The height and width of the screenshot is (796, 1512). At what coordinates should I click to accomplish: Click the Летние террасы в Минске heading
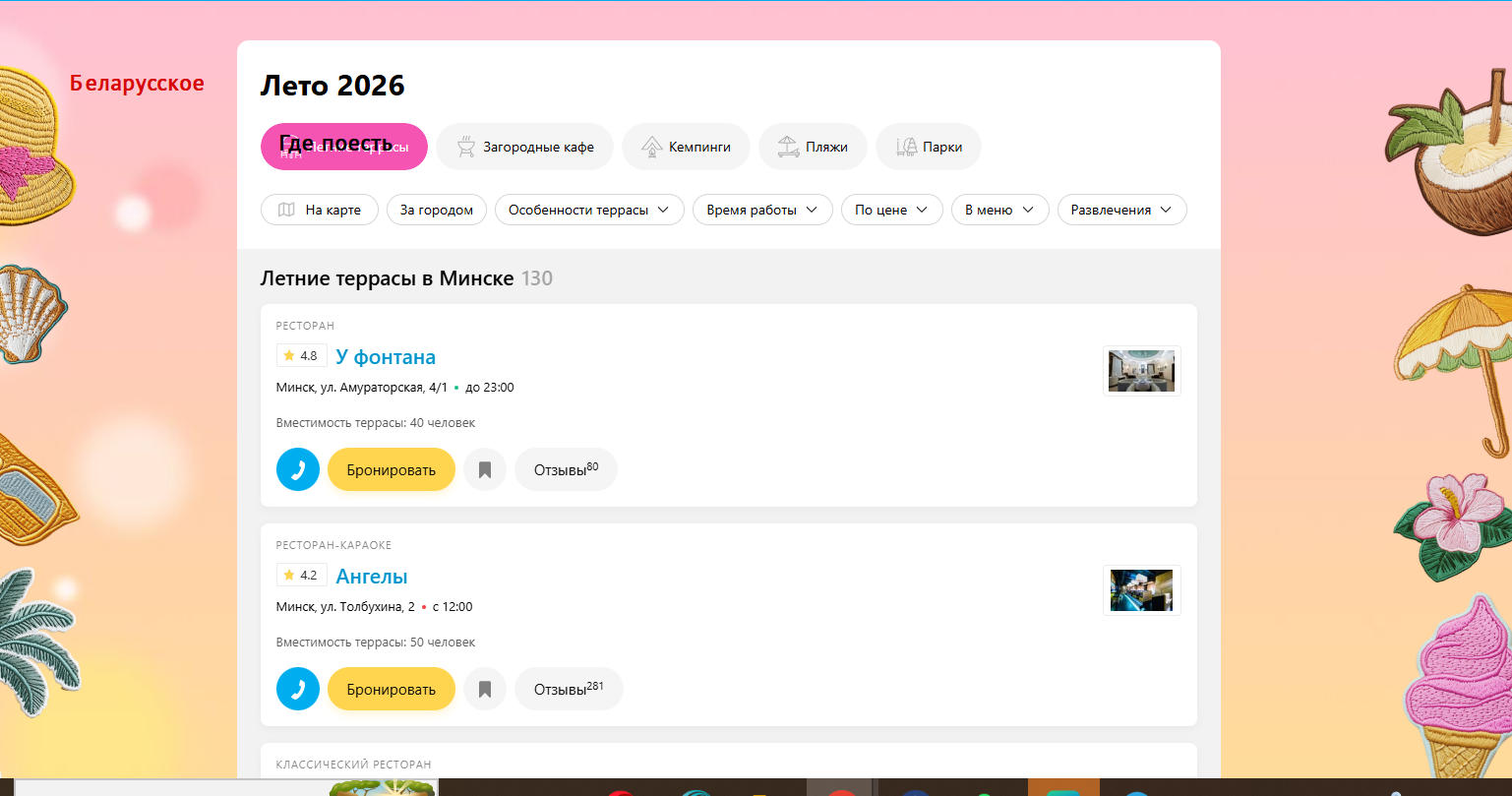(387, 278)
